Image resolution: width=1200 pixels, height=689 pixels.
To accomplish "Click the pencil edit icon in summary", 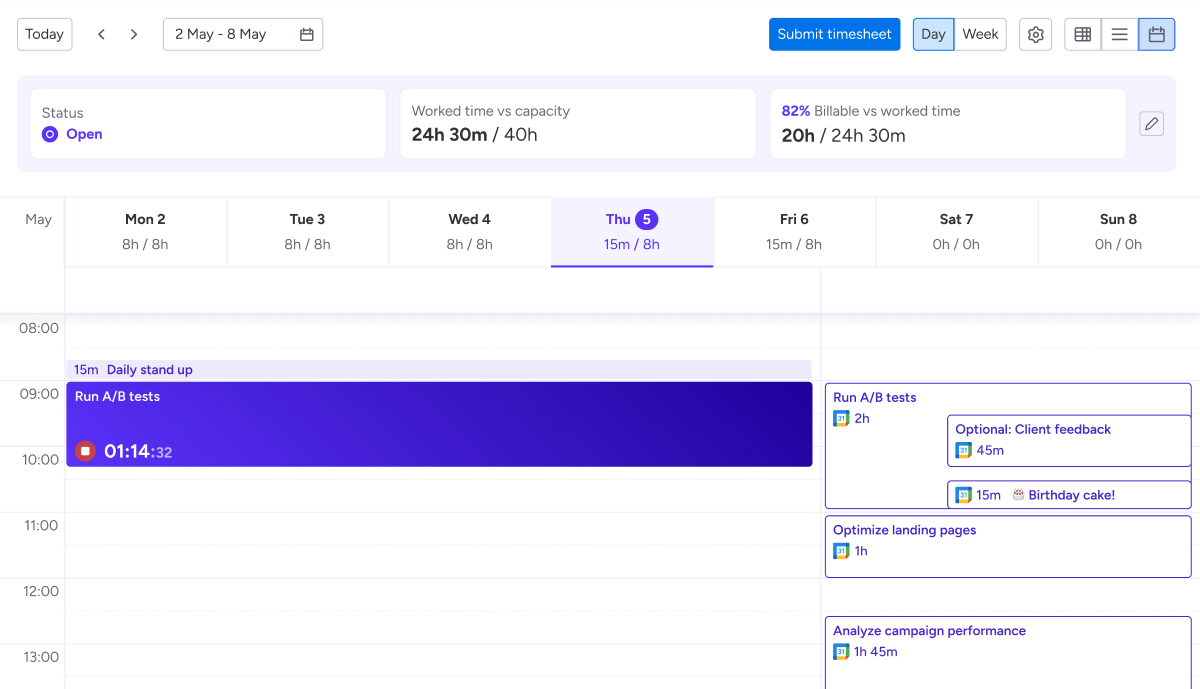I will tap(1151, 124).
